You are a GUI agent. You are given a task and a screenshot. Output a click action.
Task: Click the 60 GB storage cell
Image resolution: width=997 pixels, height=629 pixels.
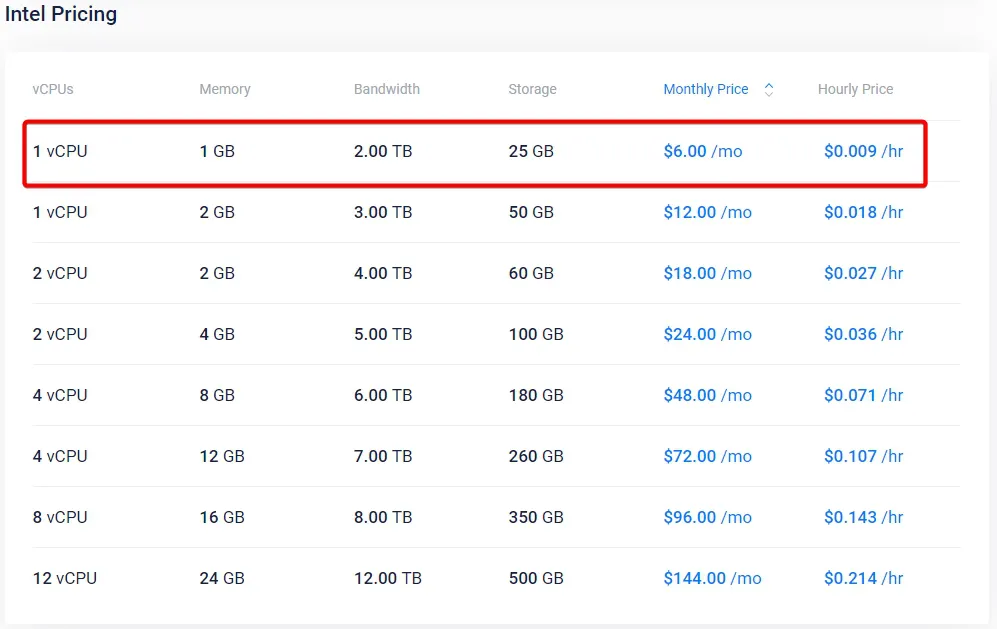click(x=531, y=273)
